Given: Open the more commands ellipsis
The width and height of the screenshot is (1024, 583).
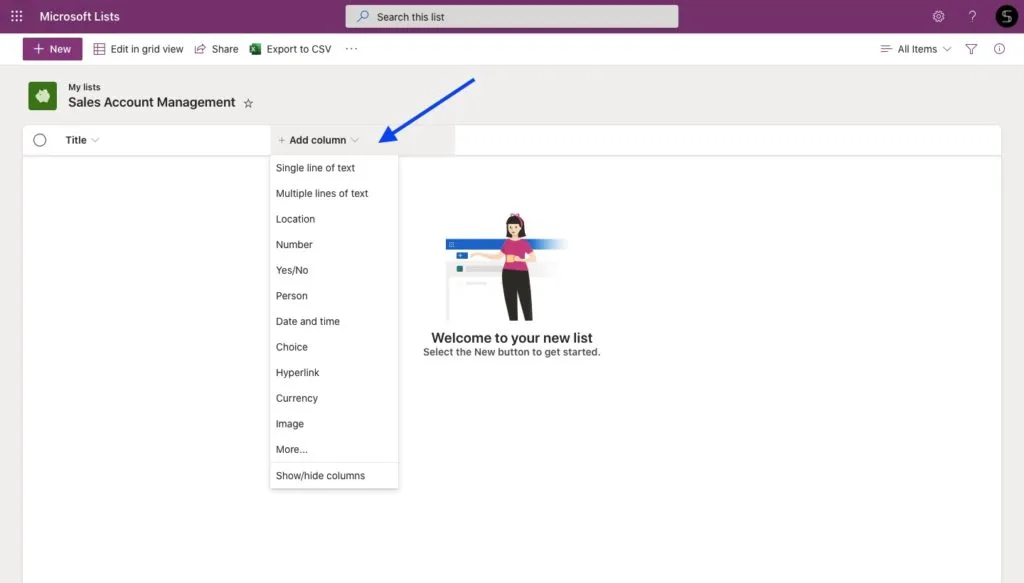Looking at the screenshot, I should 351,49.
